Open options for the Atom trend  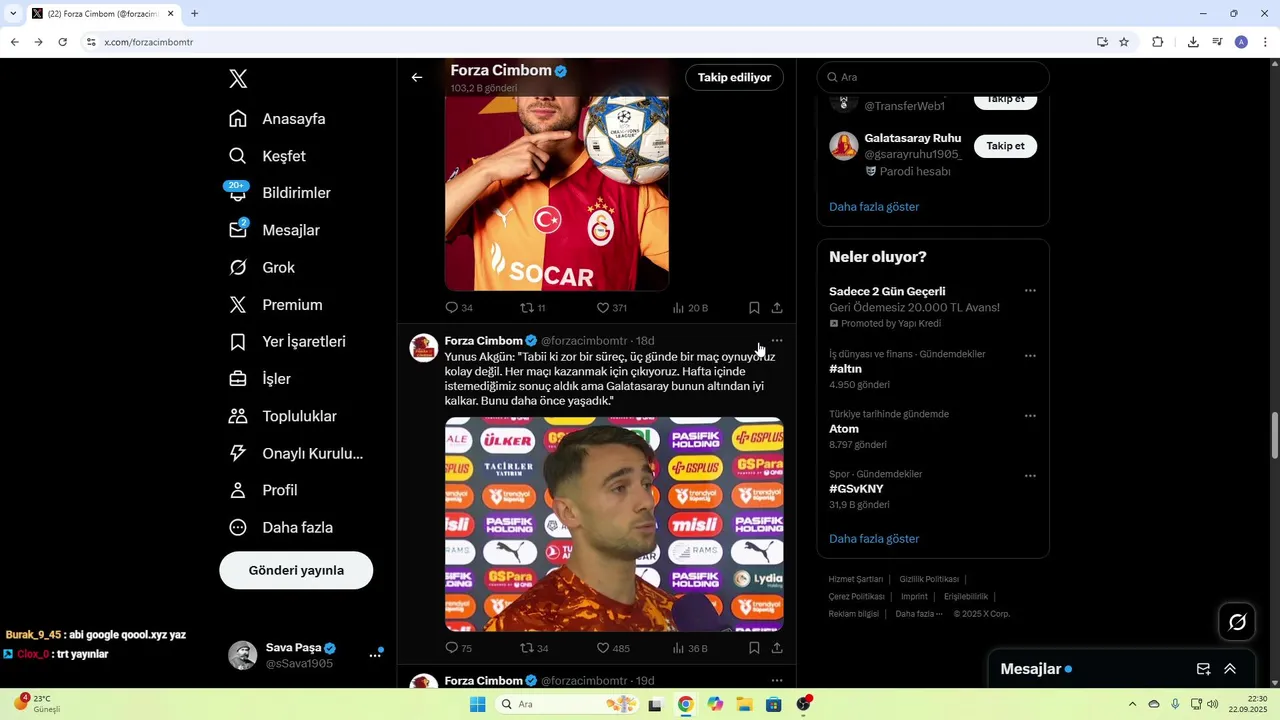1030,416
